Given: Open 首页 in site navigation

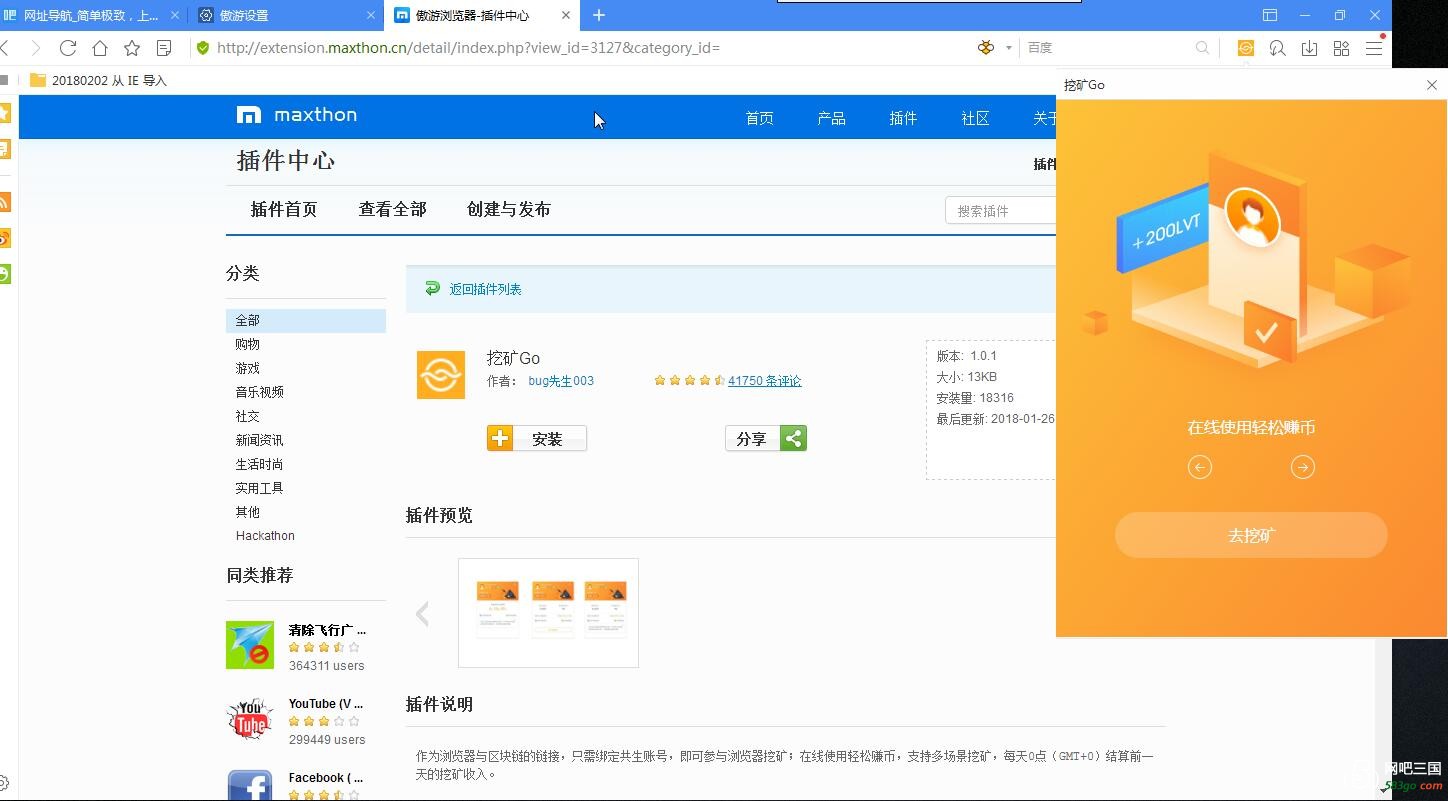Looking at the screenshot, I should point(759,118).
